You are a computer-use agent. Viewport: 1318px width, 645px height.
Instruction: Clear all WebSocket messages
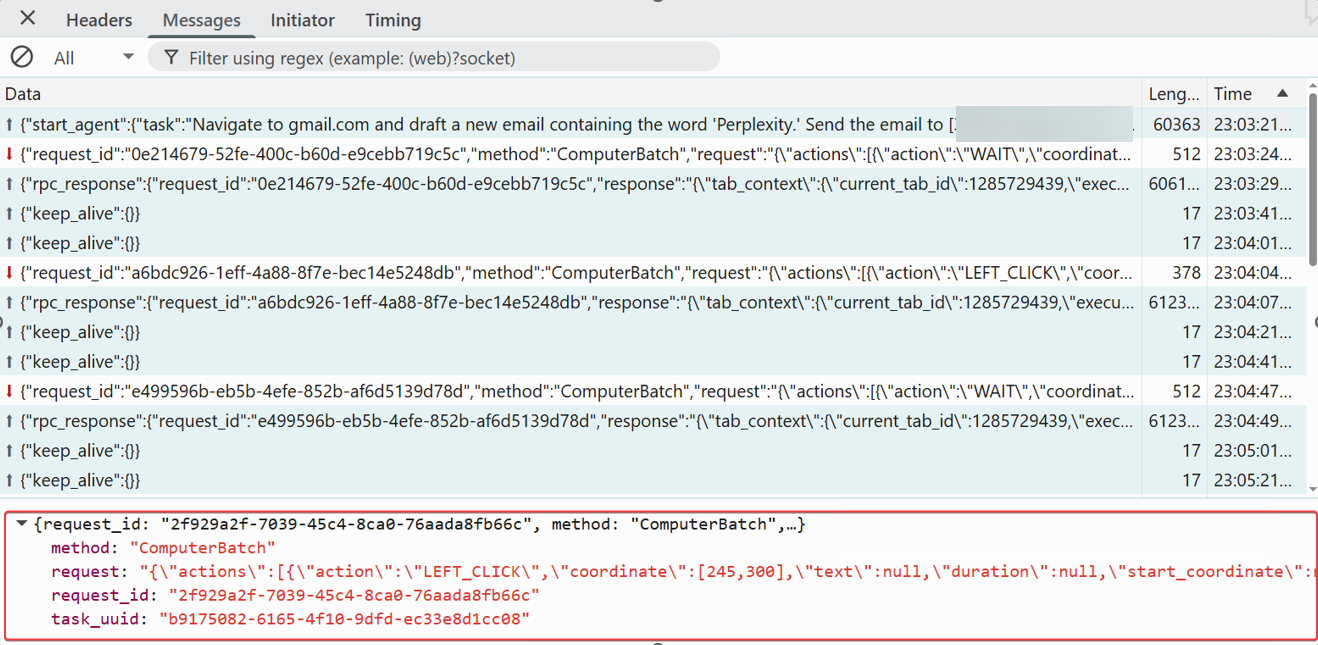click(x=22, y=57)
